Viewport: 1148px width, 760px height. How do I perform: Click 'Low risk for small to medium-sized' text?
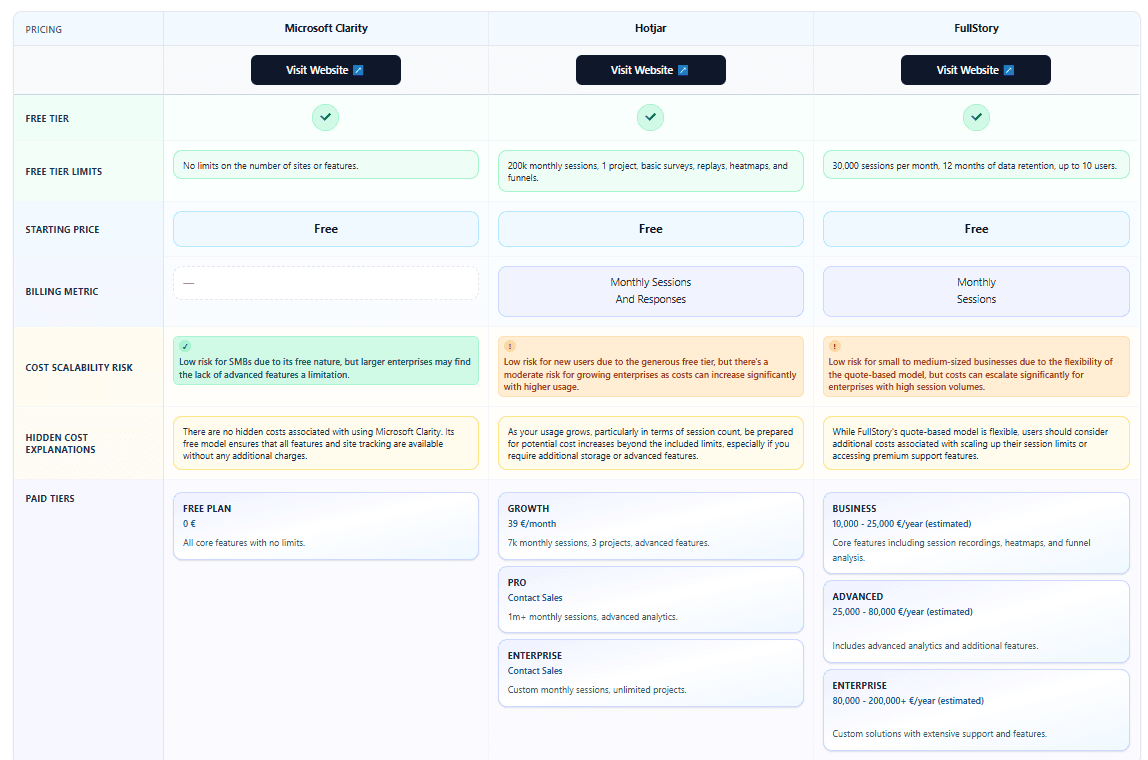971,374
